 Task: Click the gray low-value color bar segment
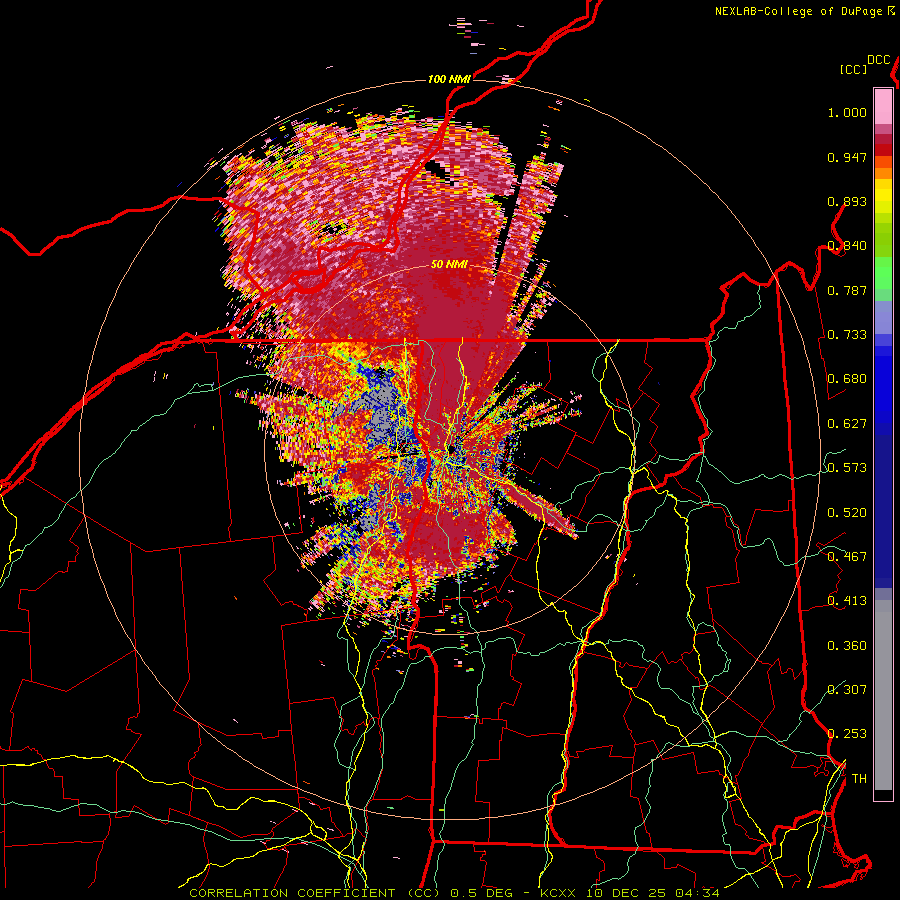883,695
